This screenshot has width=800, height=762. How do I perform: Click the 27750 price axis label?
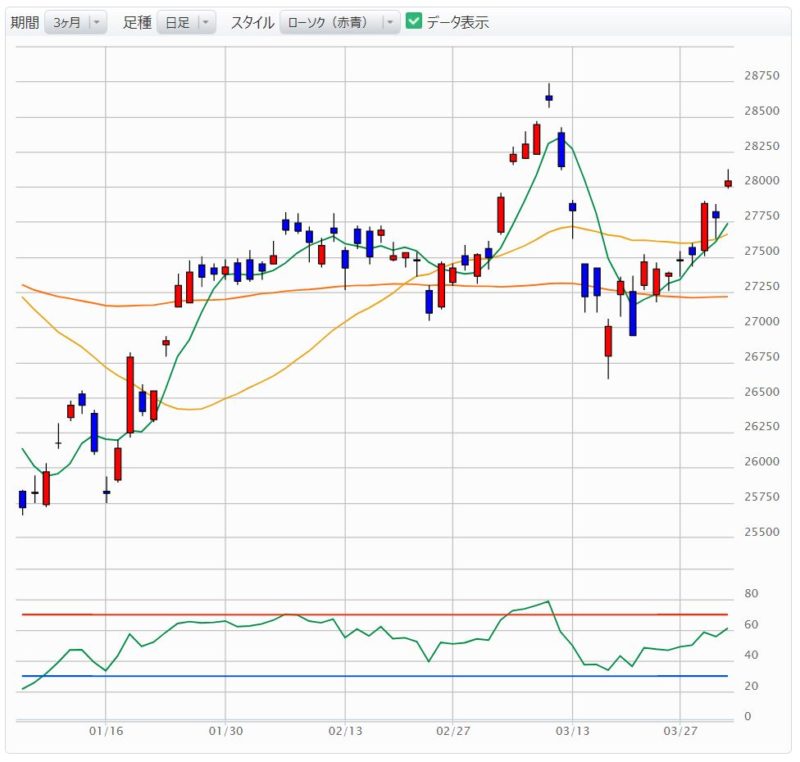click(x=762, y=216)
